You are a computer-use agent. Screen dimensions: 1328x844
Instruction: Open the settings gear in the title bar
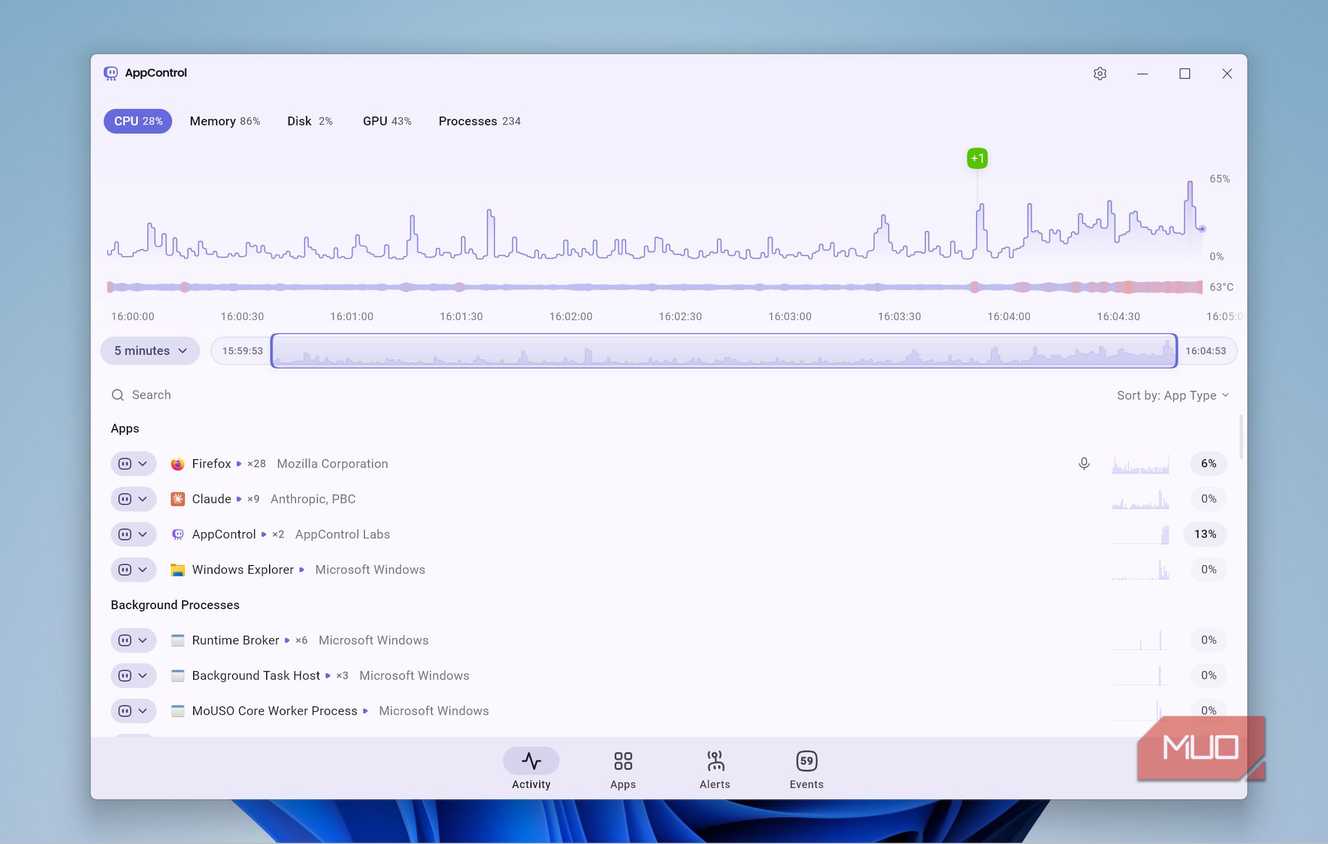pyautogui.click(x=1100, y=73)
